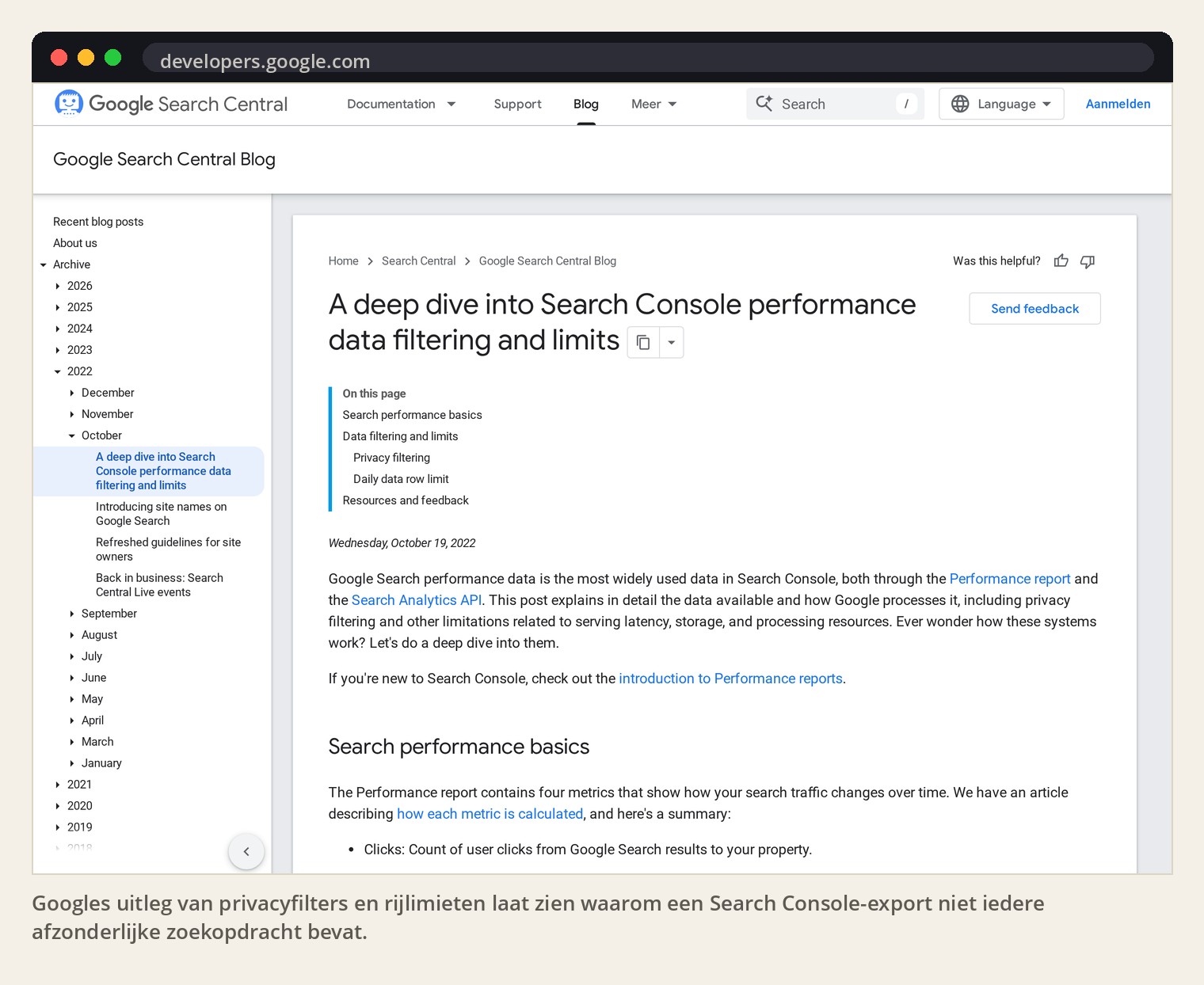The image size is (1204, 985).
Task: Open the Performance report link
Action: [1010, 579]
